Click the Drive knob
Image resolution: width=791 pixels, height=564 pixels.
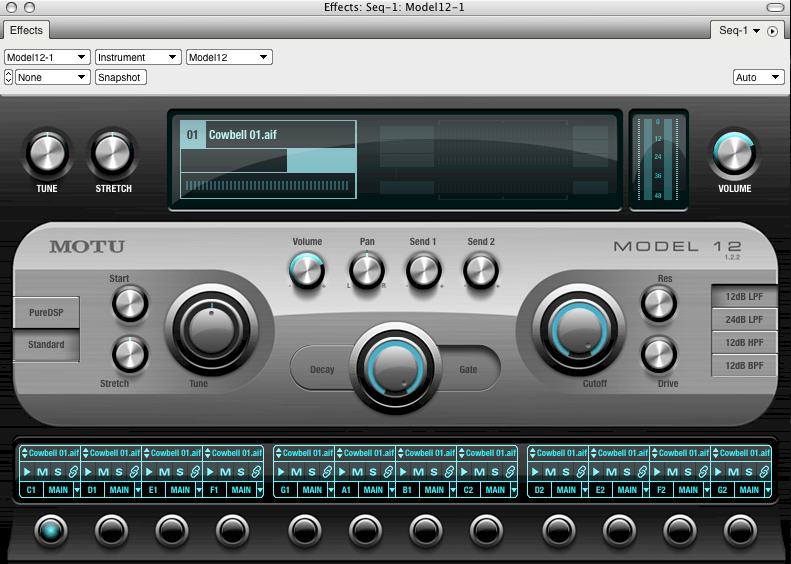[658, 354]
